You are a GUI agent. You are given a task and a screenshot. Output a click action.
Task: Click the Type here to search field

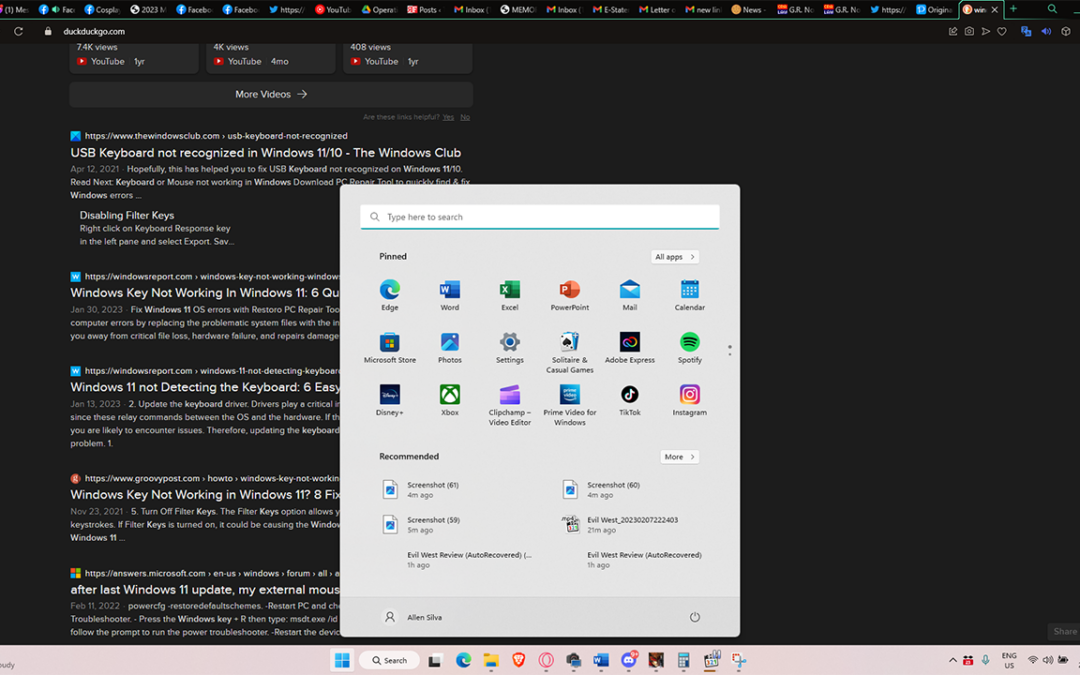(540, 217)
